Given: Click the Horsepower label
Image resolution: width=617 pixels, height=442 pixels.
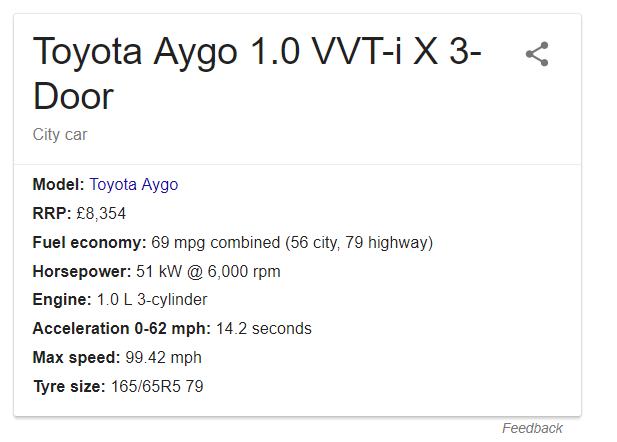Looking at the screenshot, I should [x=81, y=271].
